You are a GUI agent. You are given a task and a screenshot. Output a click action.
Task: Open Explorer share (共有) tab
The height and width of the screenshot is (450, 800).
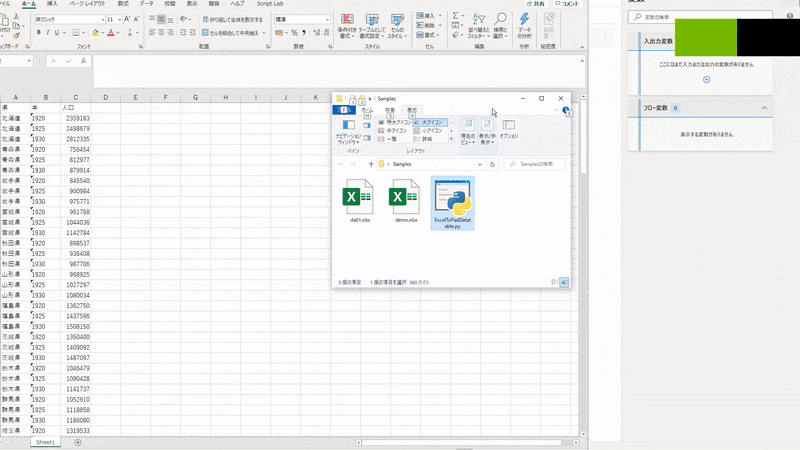[390, 110]
